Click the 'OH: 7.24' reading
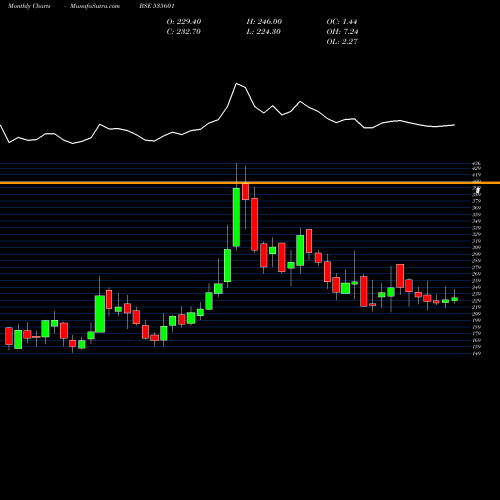Viewport: 500px width, 500px height. coord(342,32)
